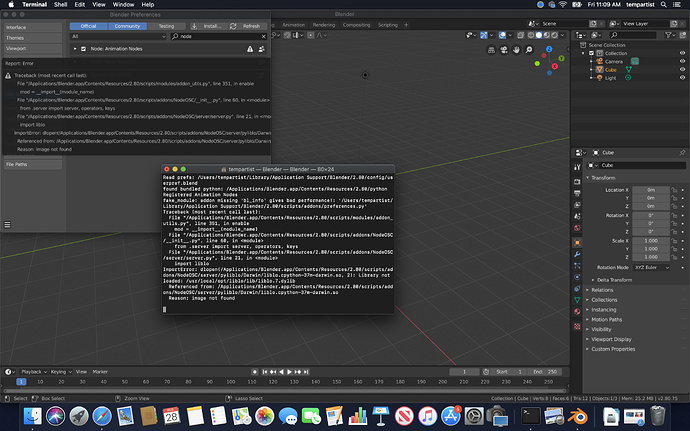Open the World properties tab
Viewport: 690px width, 431px height.
tap(577, 228)
